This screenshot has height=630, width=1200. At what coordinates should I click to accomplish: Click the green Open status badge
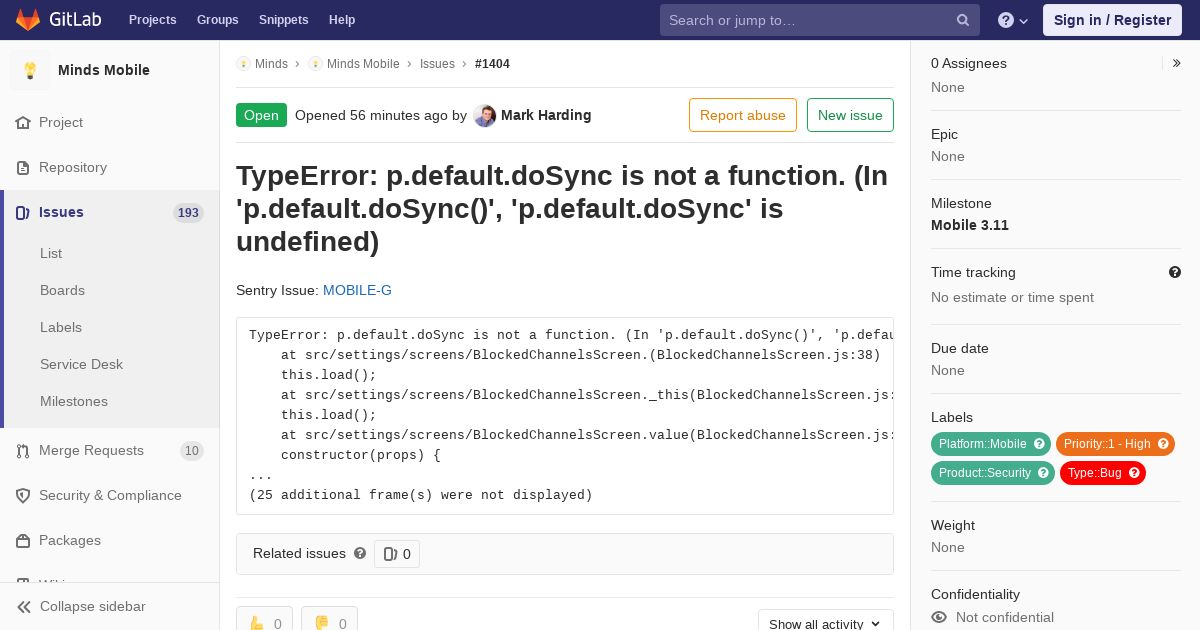261,115
